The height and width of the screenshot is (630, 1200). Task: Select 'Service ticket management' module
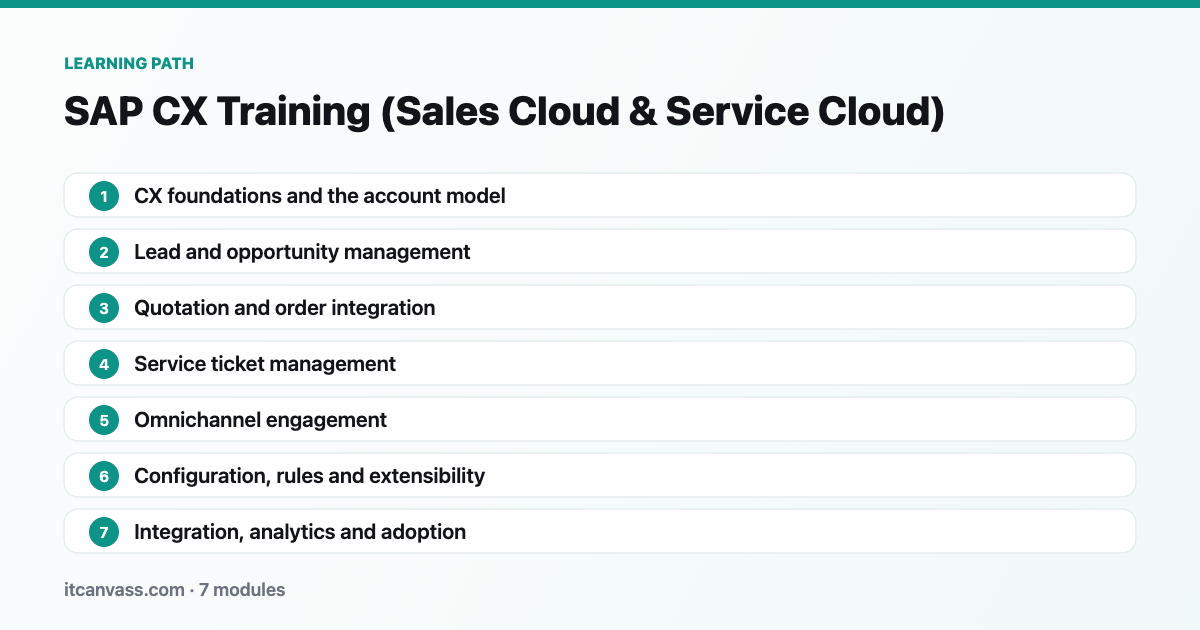pos(600,363)
